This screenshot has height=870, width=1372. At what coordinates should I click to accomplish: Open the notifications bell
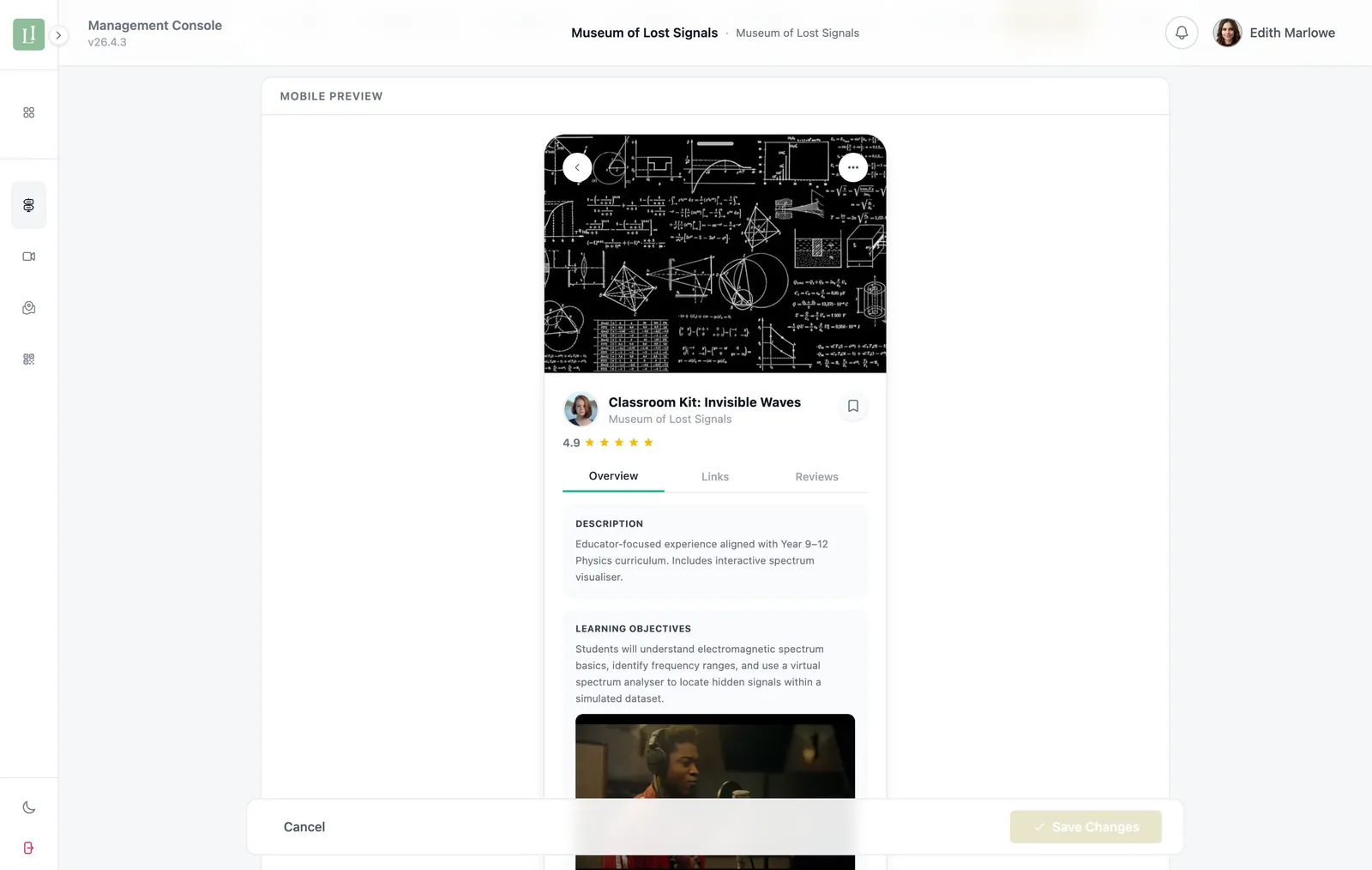coord(1182,33)
